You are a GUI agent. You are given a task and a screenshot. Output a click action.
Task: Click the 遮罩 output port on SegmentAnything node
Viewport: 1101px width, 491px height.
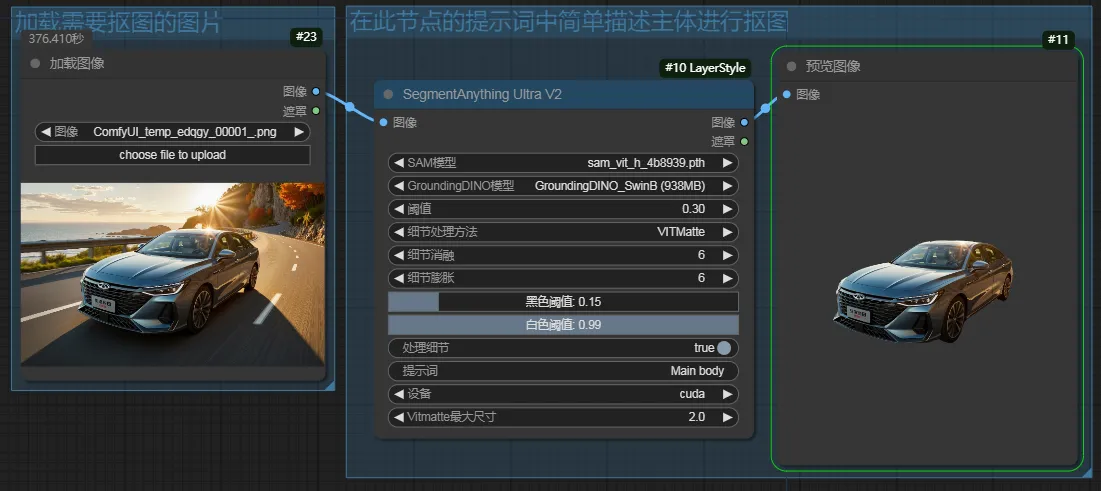(x=744, y=141)
